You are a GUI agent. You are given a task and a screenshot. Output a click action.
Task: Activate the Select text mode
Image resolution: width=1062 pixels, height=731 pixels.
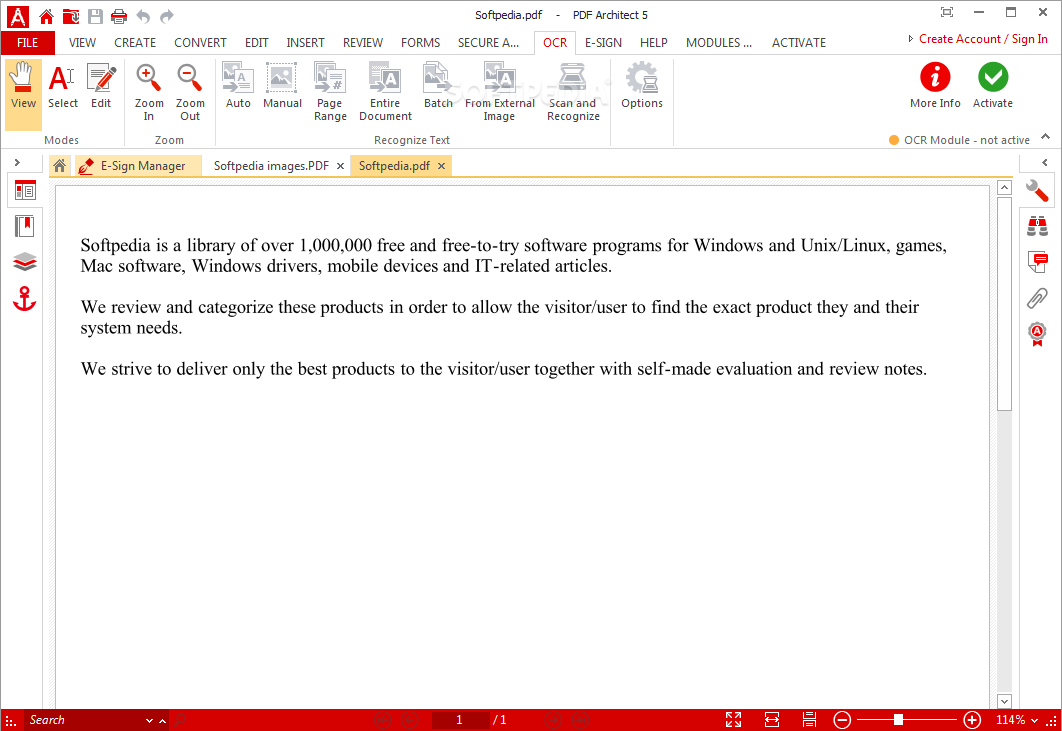pyautogui.click(x=62, y=87)
